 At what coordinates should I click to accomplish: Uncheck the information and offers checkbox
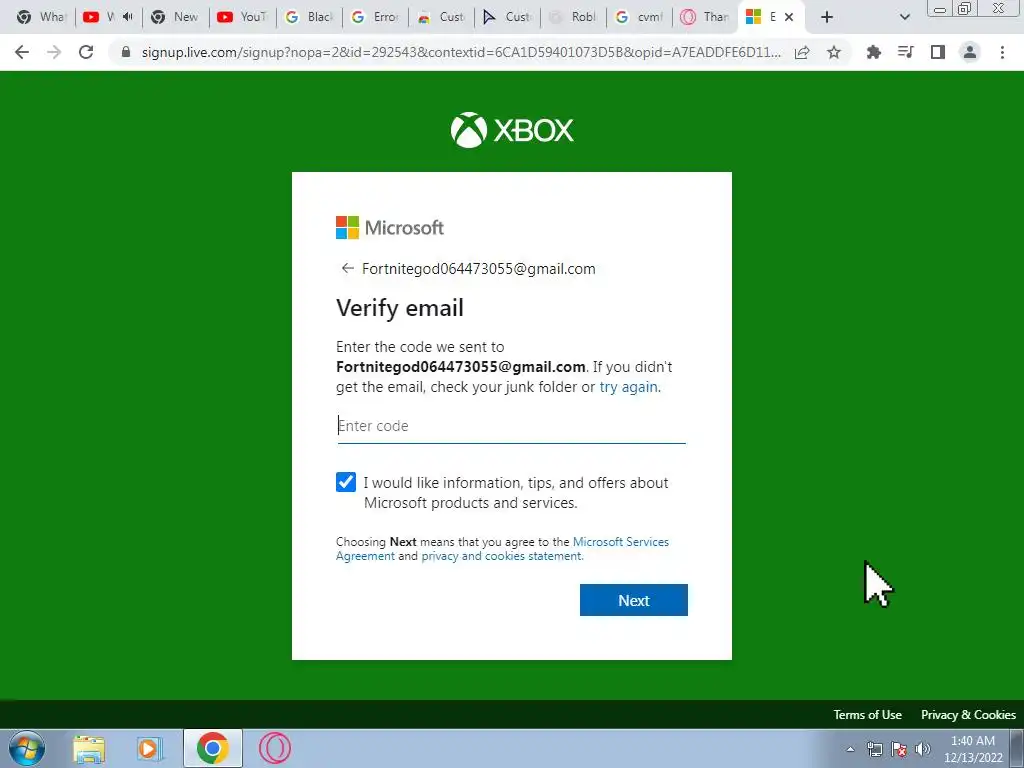tap(345, 482)
